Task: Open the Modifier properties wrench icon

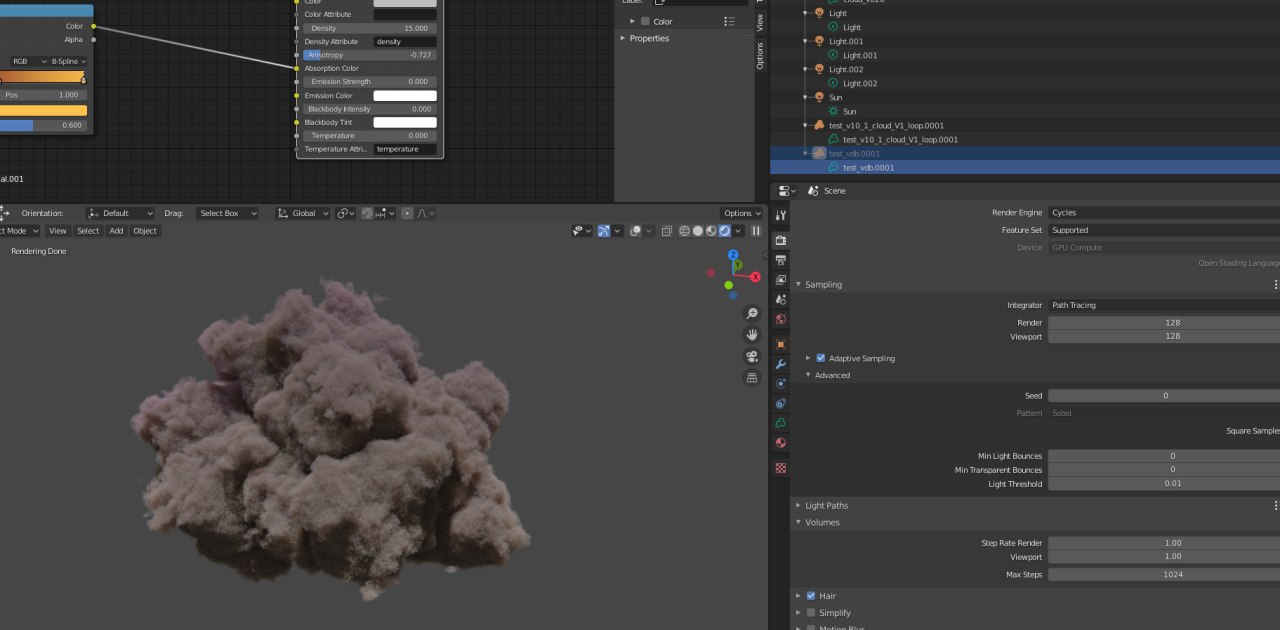Action: [x=781, y=364]
